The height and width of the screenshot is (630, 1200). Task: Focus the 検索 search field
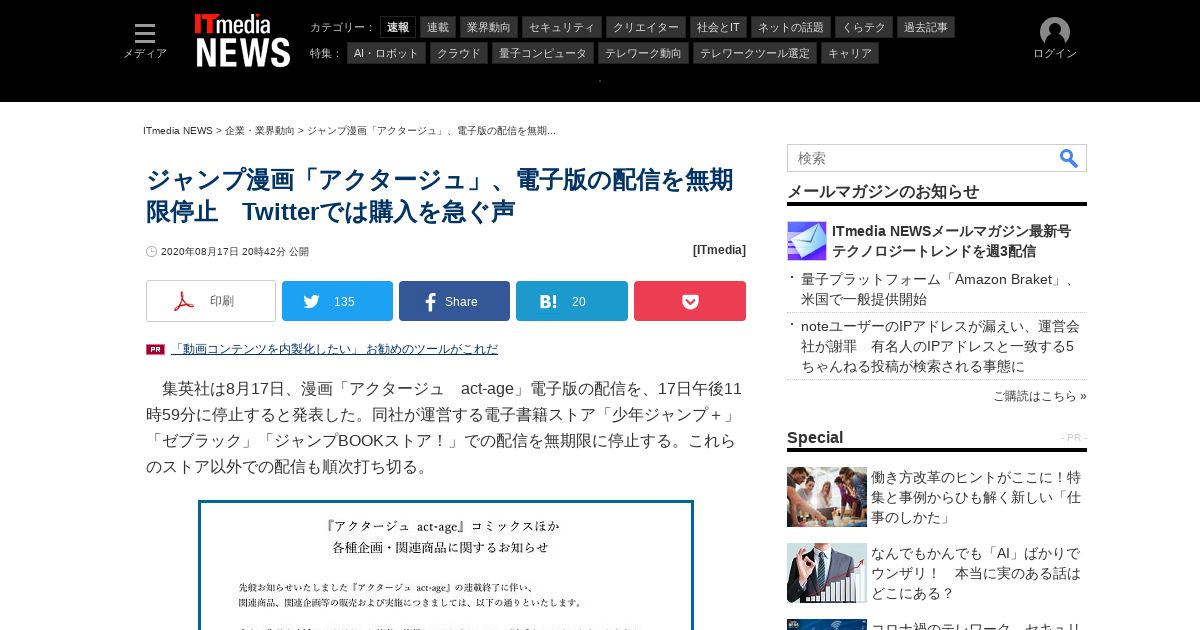coord(922,158)
